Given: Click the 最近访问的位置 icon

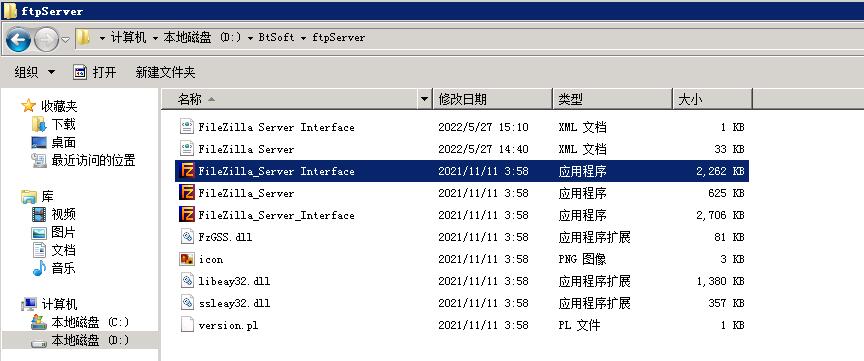Looking at the screenshot, I should click(x=39, y=160).
